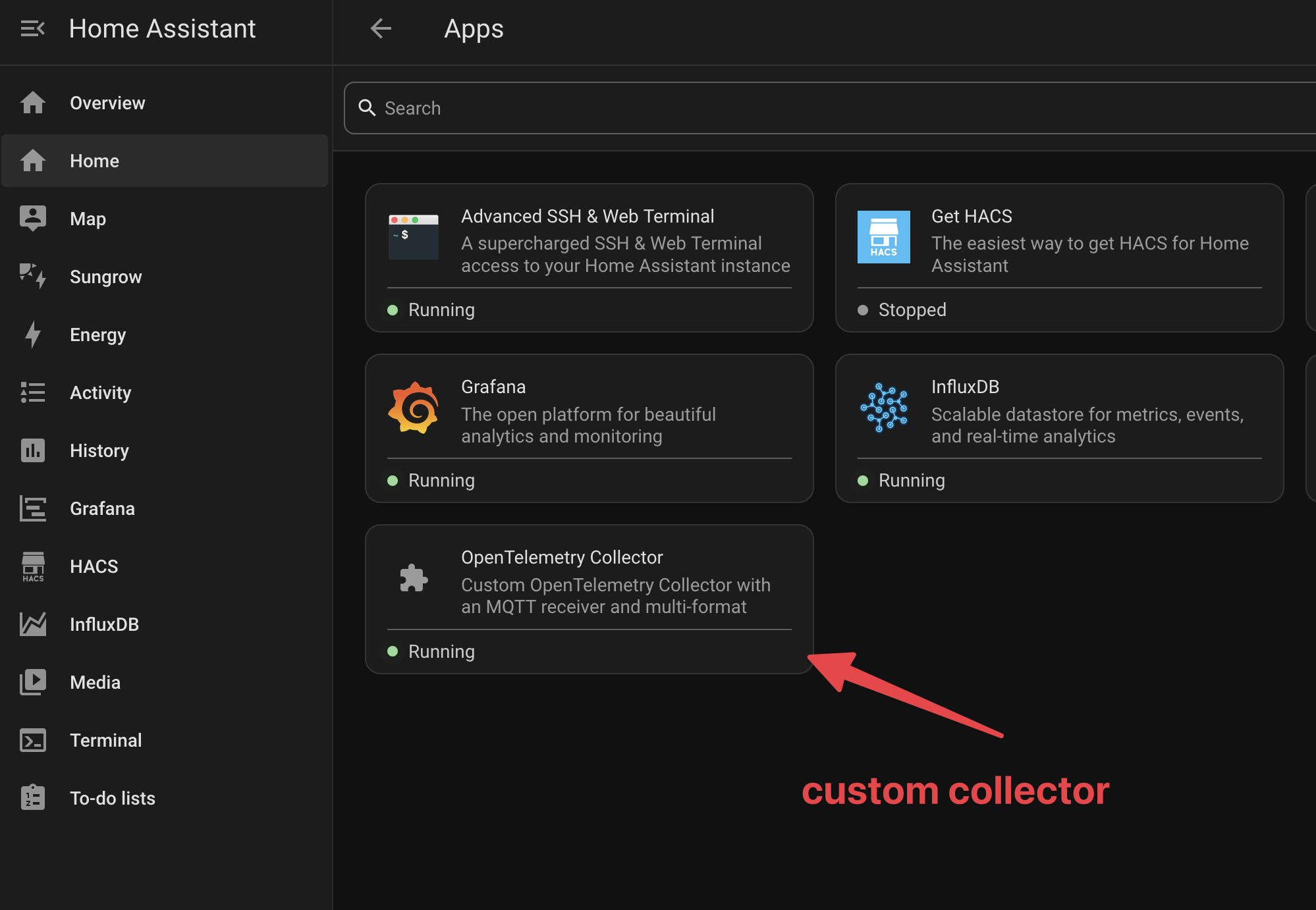Open the Grafana app card title
Screen dimensions: 1316x910
pyautogui.click(x=493, y=387)
